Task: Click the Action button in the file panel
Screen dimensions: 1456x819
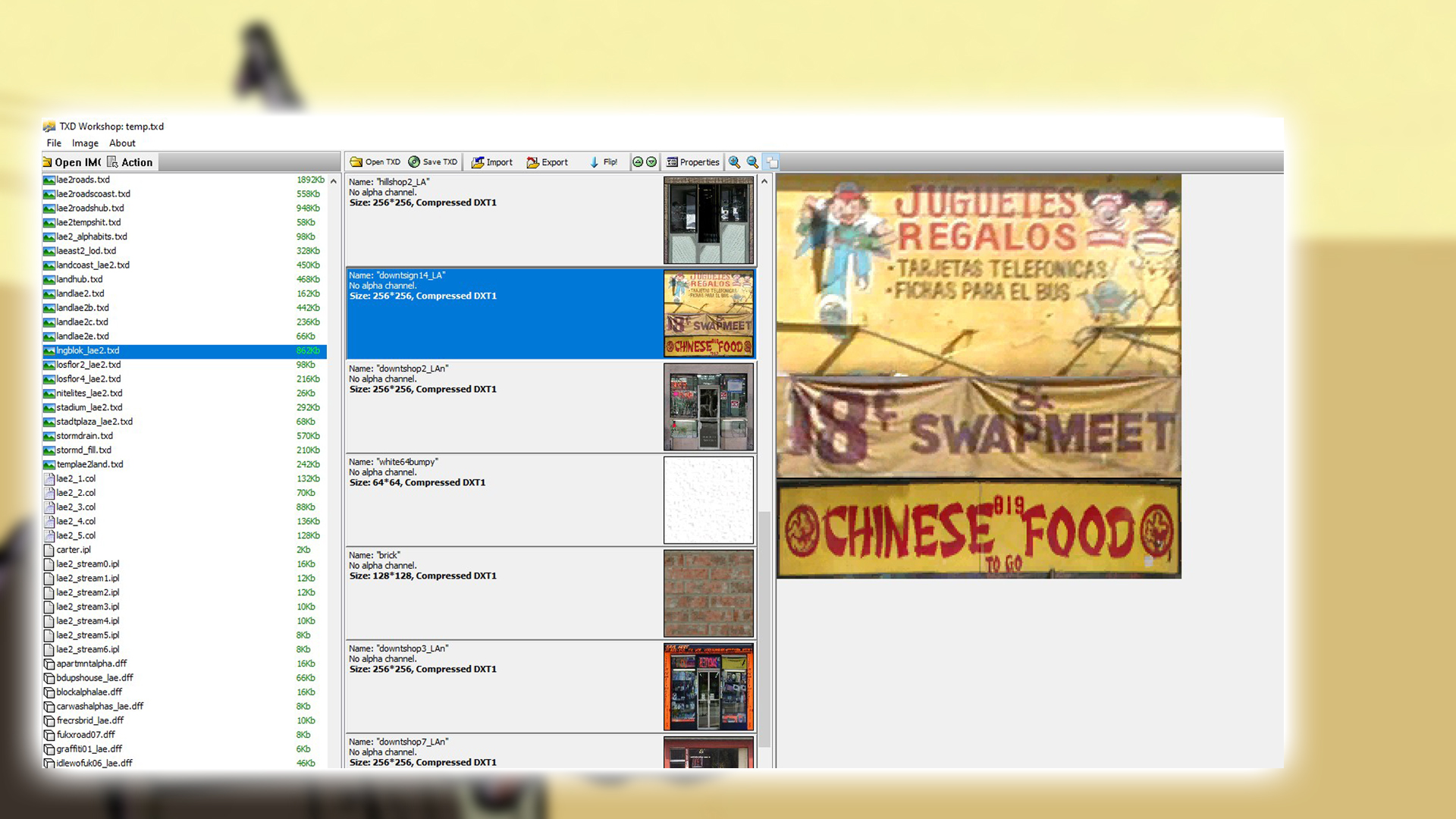Action: (x=130, y=162)
